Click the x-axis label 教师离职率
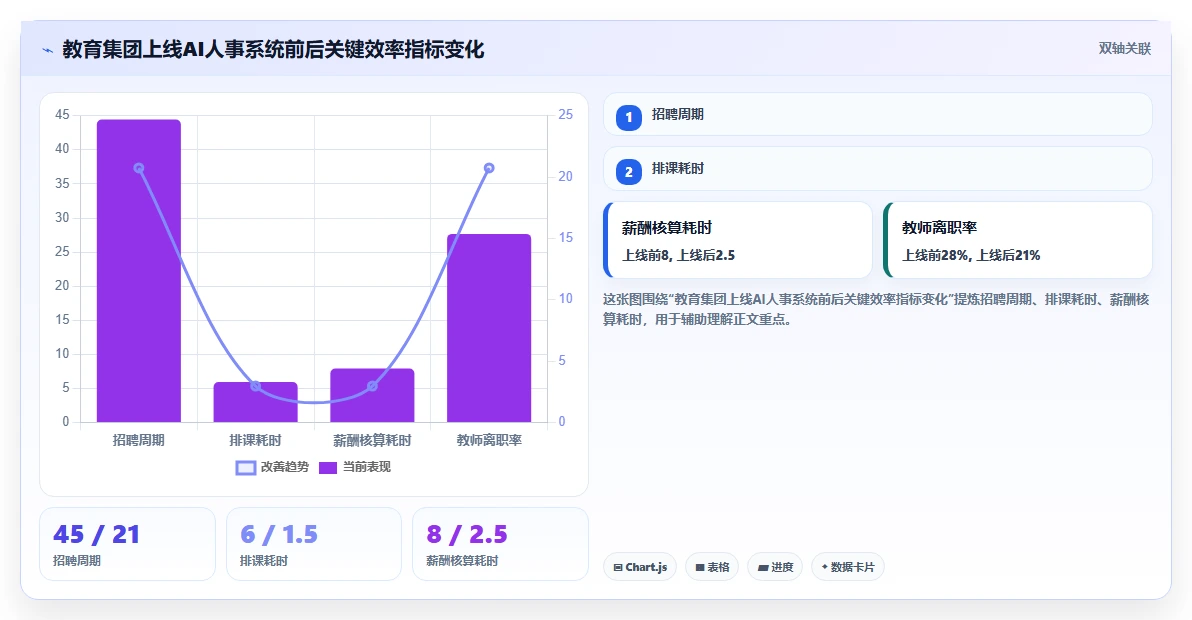 click(489, 440)
